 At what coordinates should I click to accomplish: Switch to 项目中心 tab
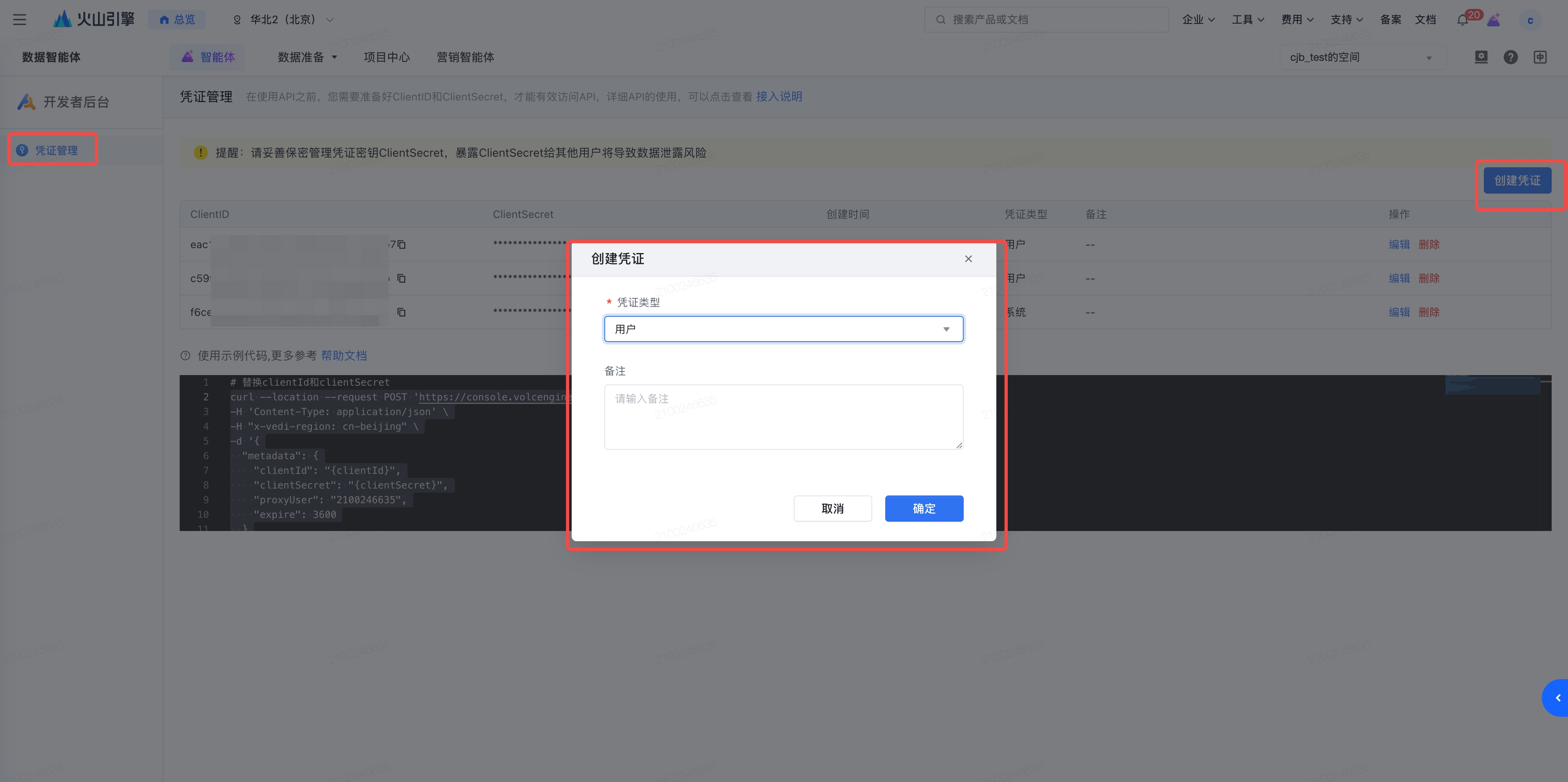(387, 57)
